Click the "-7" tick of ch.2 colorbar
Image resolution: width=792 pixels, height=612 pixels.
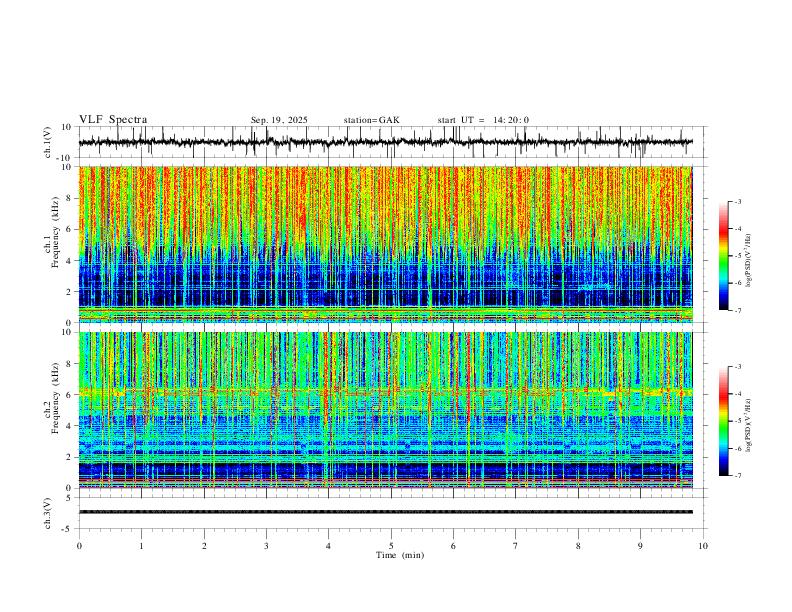coord(737,475)
